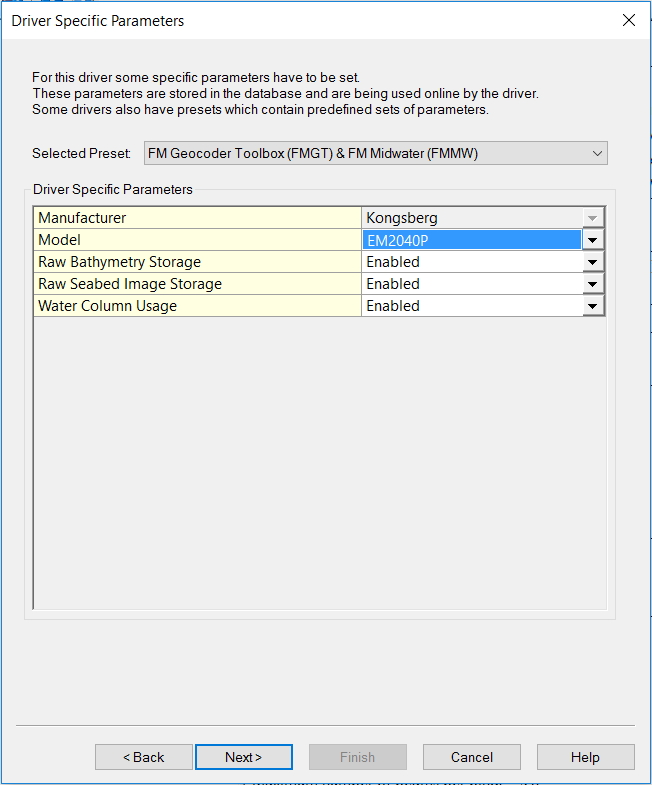Open Help for this dialog
Viewport: 652px width, 785px height.
pos(585,757)
